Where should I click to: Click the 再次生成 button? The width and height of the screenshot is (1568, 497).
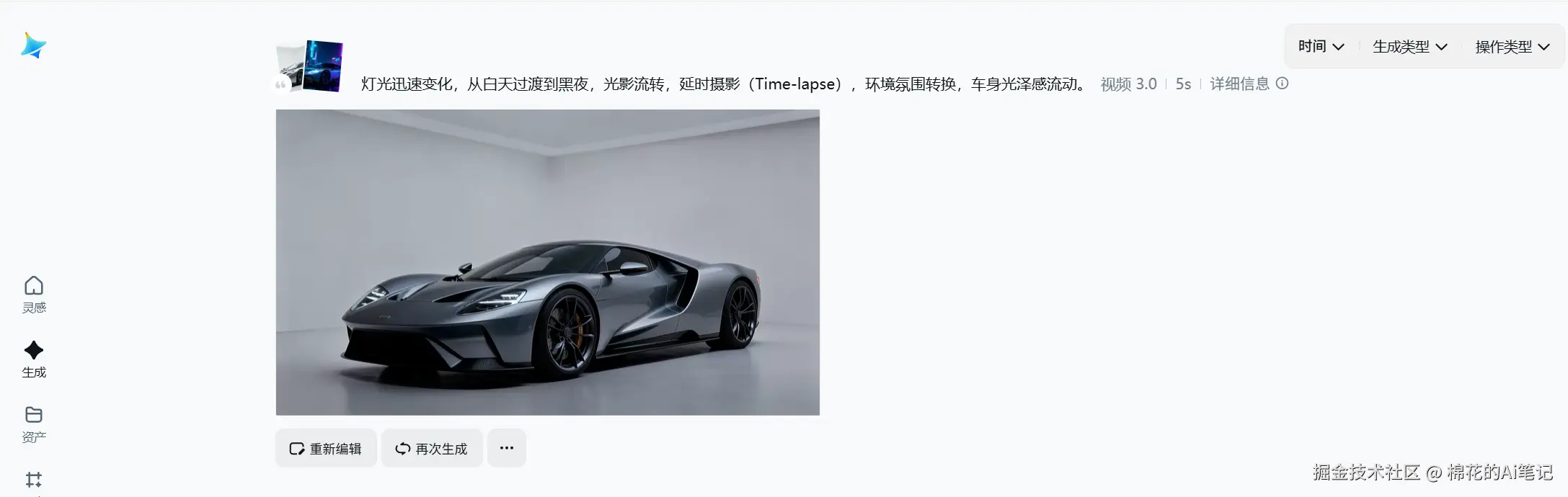tap(432, 448)
